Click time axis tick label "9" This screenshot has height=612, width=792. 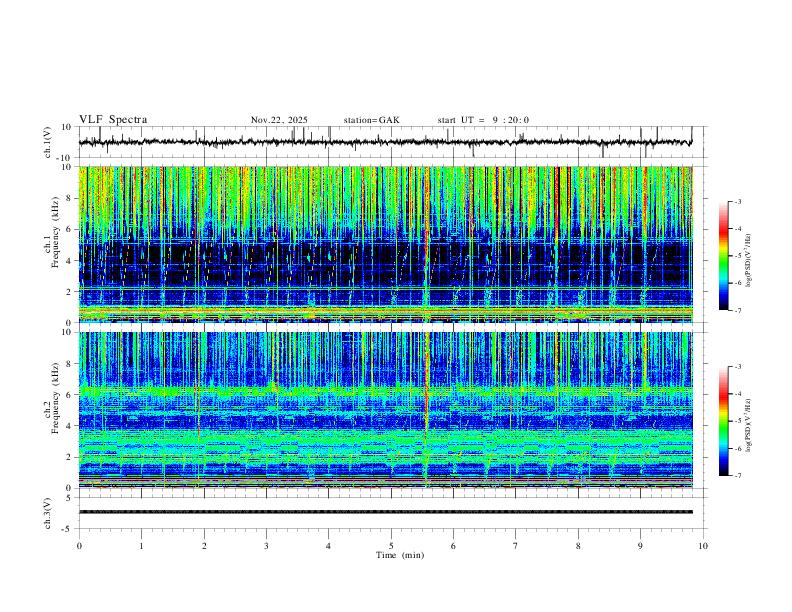pyautogui.click(x=640, y=546)
